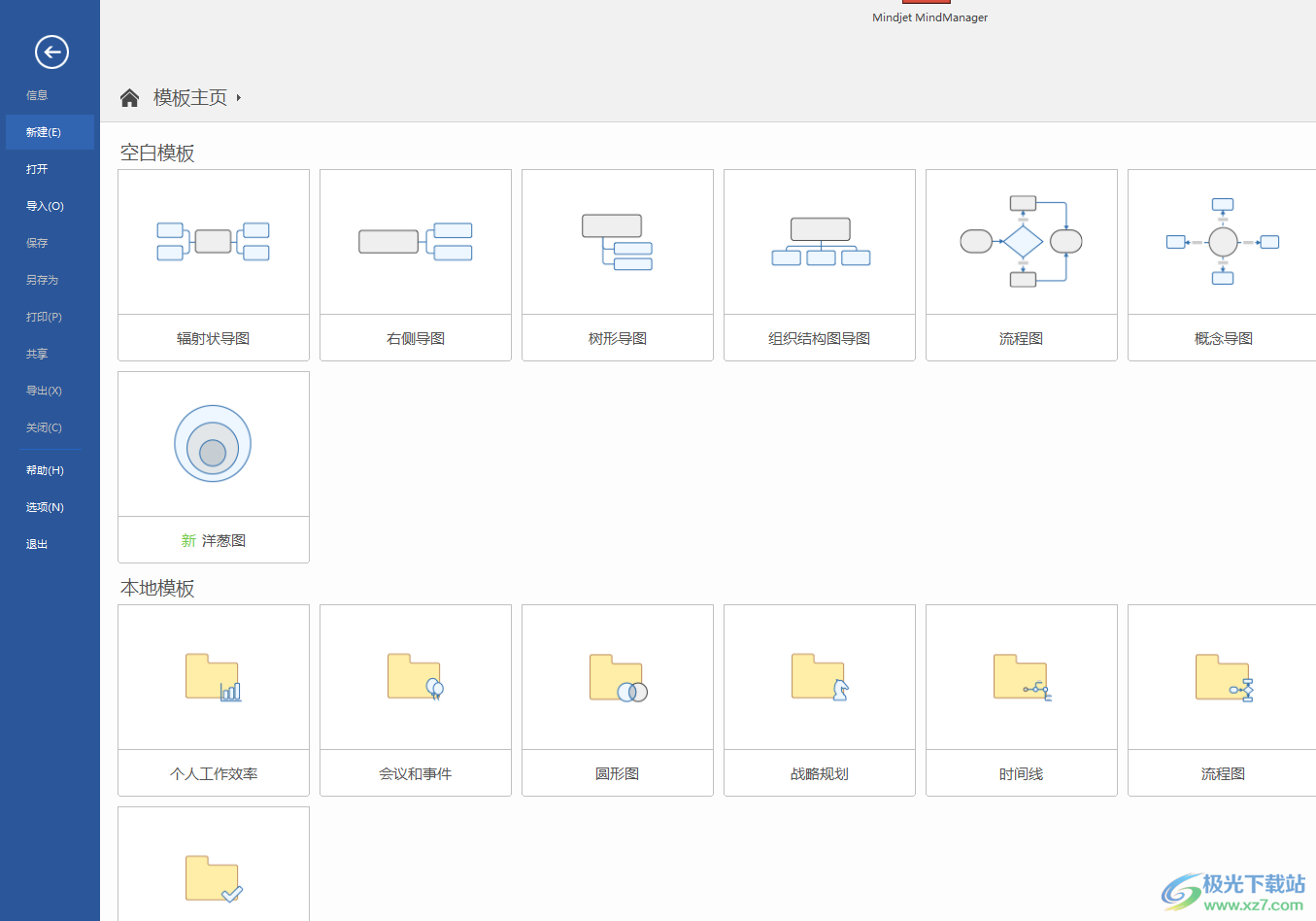Choose the 树形导图 template icon
This screenshot has width=1316, height=921.
coord(618,242)
